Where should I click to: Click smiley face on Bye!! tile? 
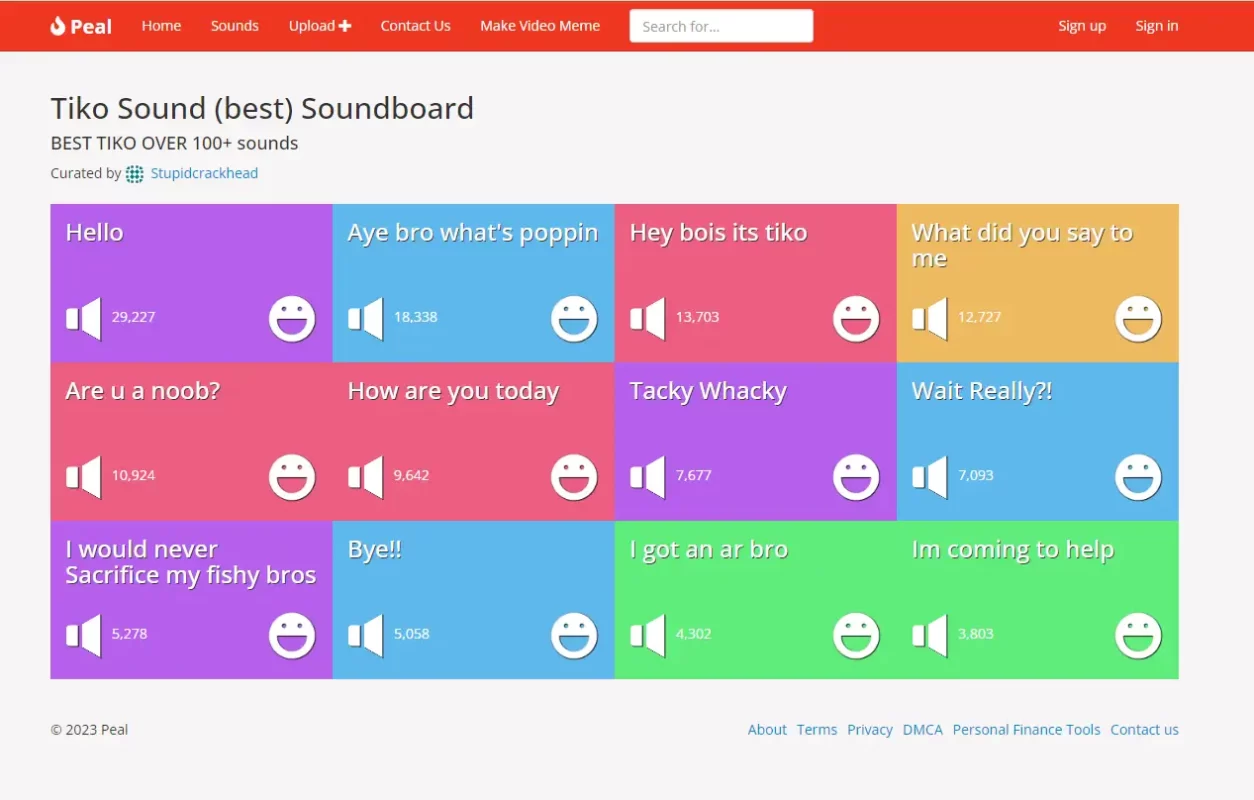point(574,636)
